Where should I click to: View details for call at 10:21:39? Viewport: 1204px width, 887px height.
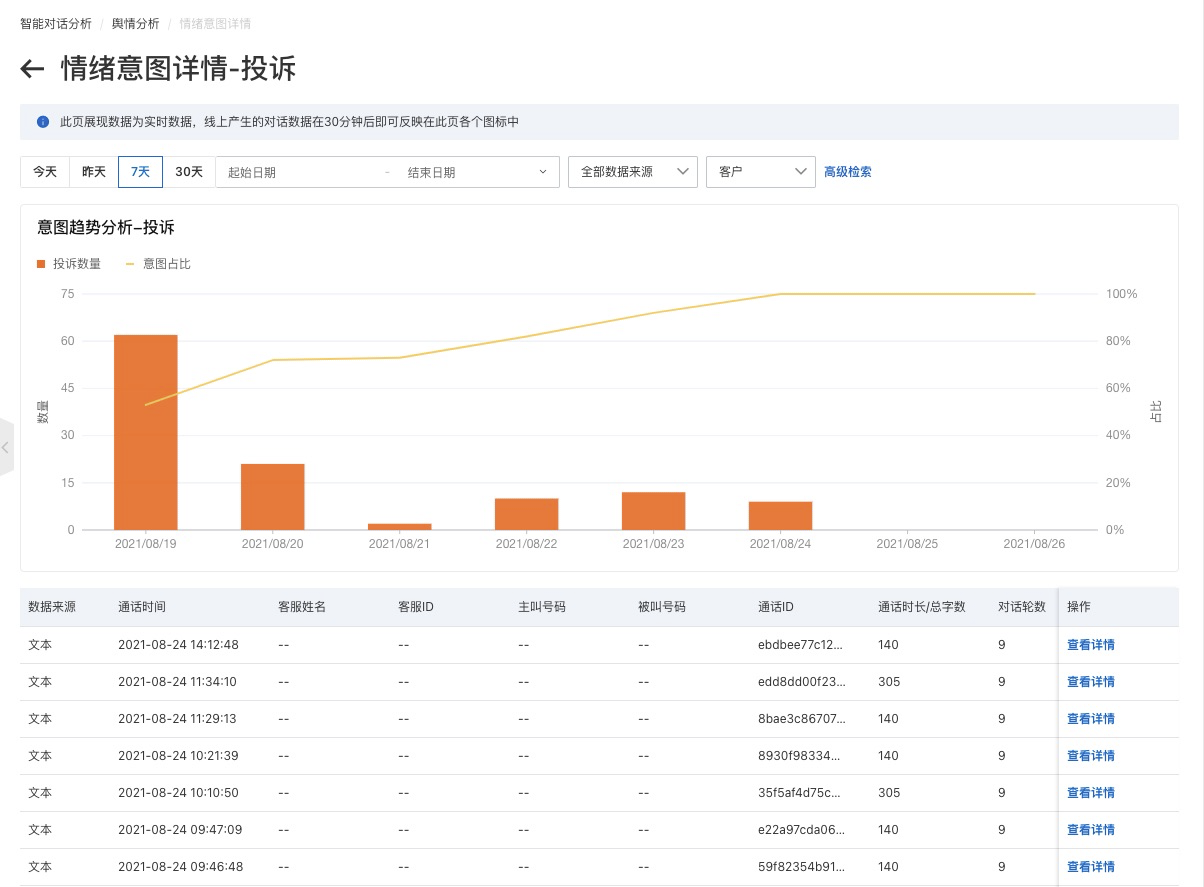(x=1091, y=756)
